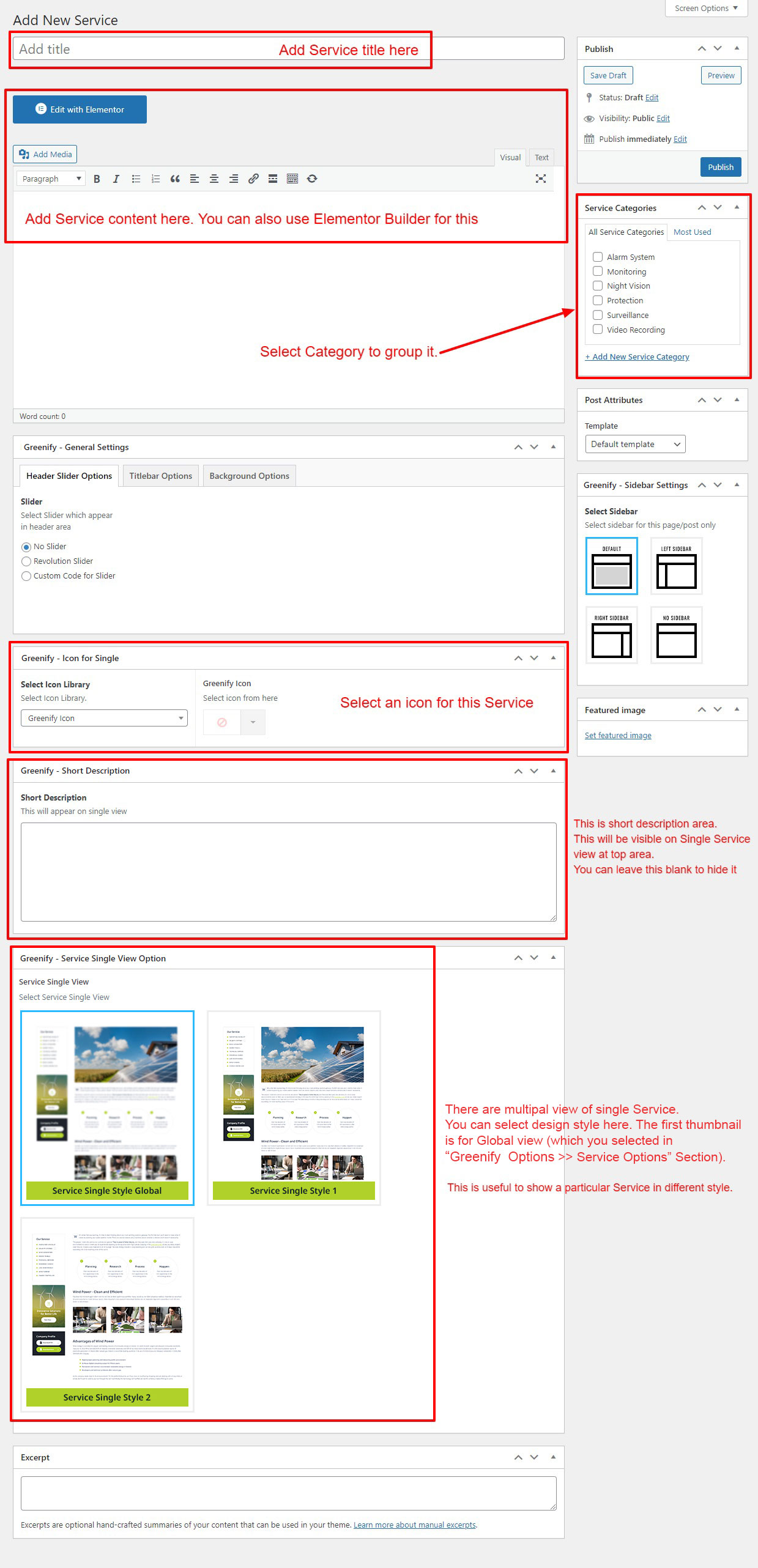Click the Edit with Elementor button
Image resolution: width=758 pixels, height=1568 pixels.
click(x=80, y=109)
